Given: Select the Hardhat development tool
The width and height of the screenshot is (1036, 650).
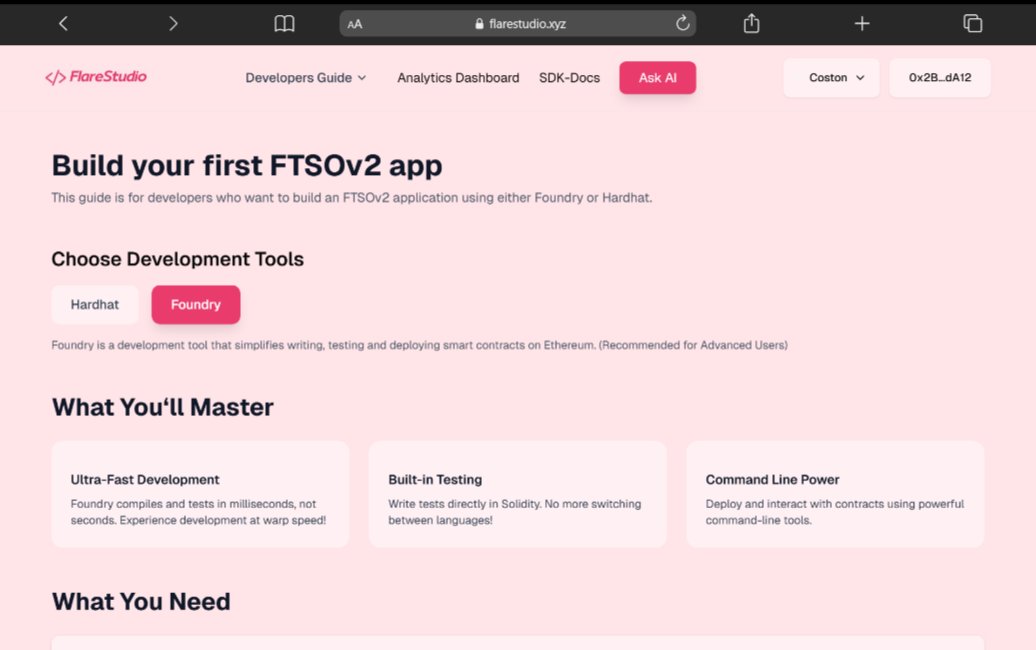Looking at the screenshot, I should [94, 305].
